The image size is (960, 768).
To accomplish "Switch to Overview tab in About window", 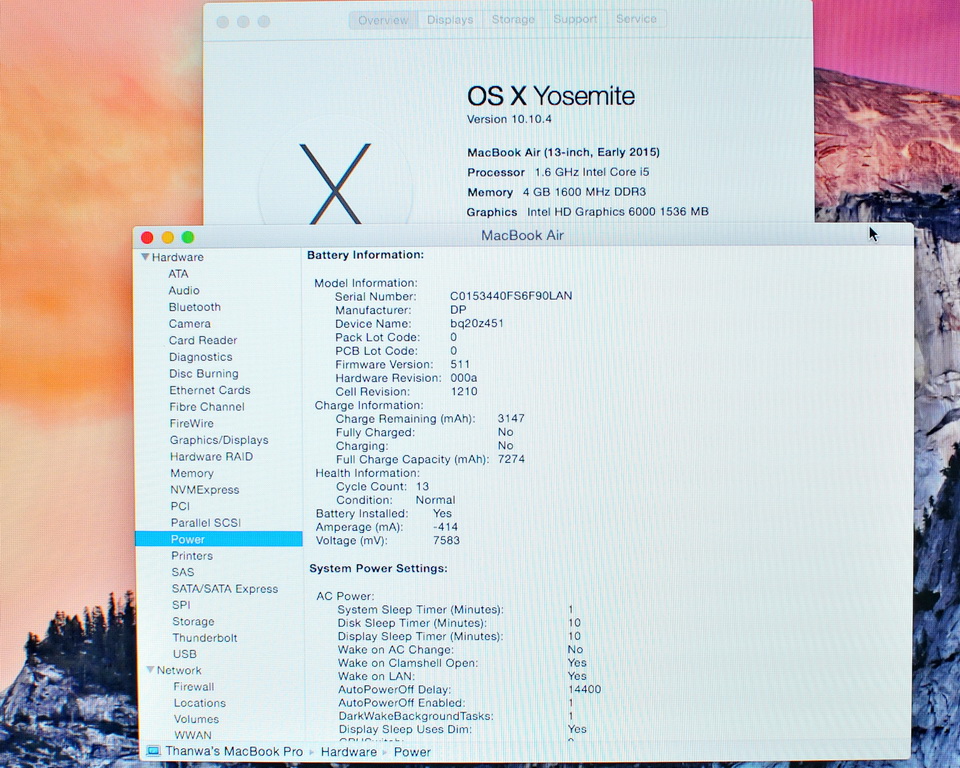I will pyautogui.click(x=383, y=20).
